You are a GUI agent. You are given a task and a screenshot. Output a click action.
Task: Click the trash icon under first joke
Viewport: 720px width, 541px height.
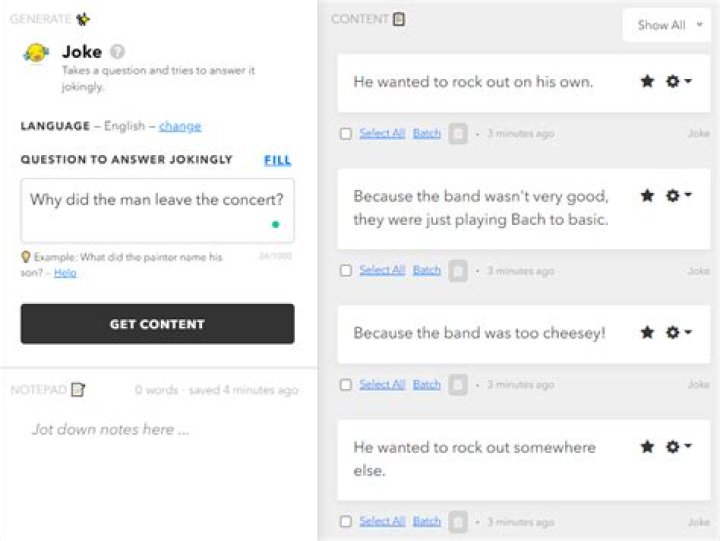458,133
